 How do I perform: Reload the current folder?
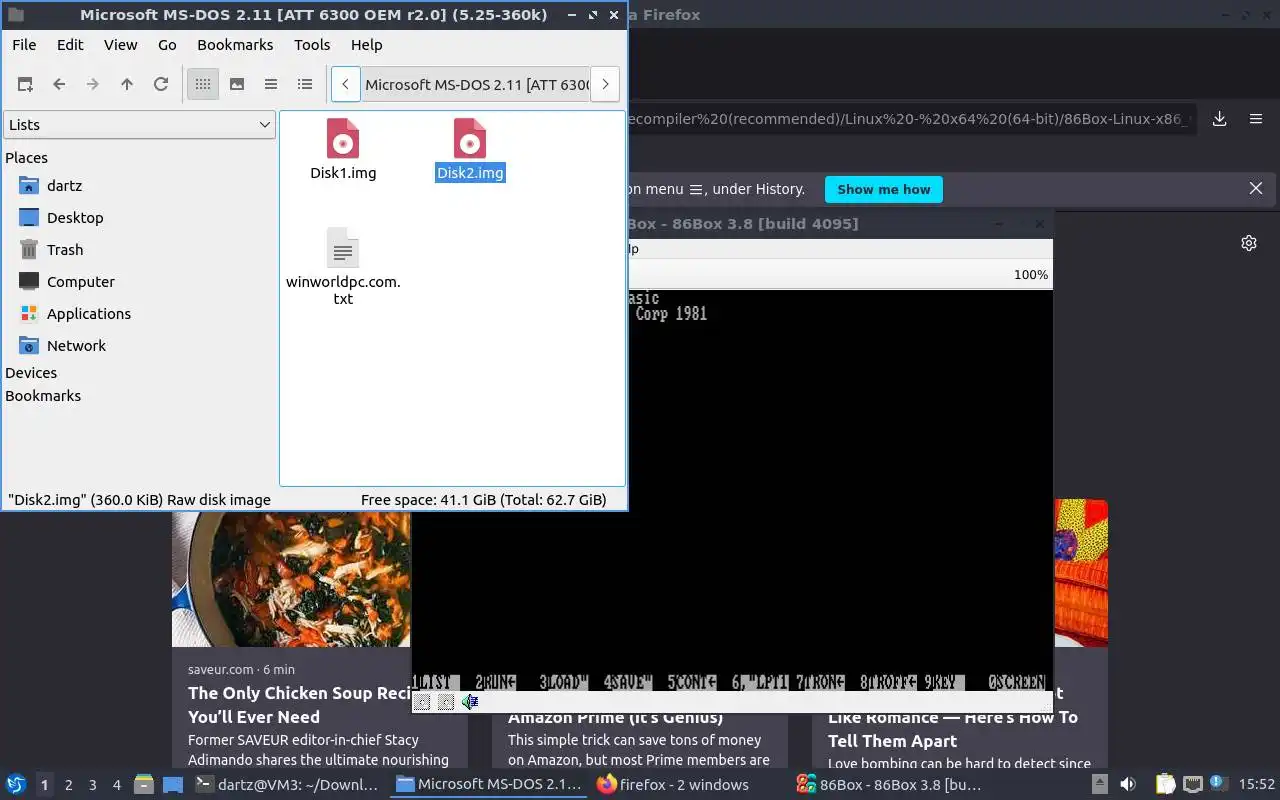[x=160, y=85]
